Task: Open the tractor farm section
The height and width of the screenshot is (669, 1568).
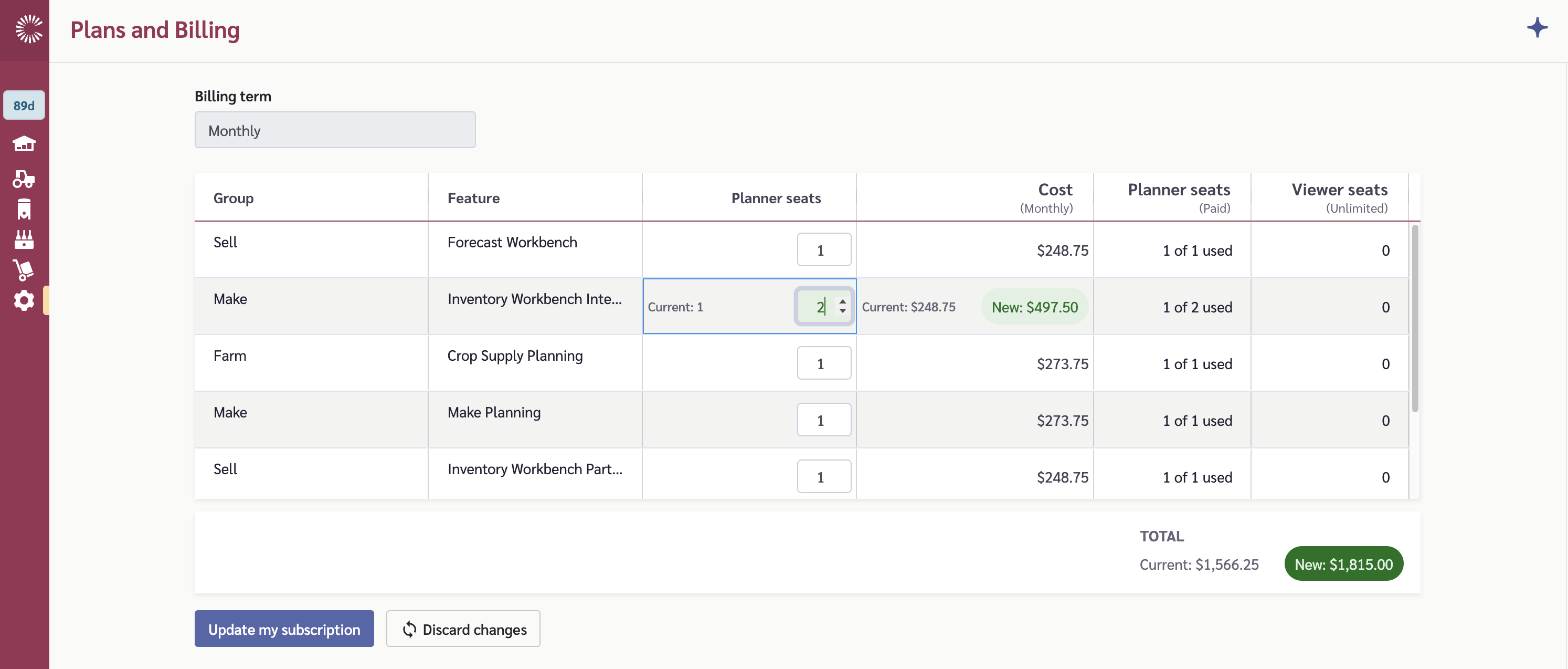Action: point(24,179)
